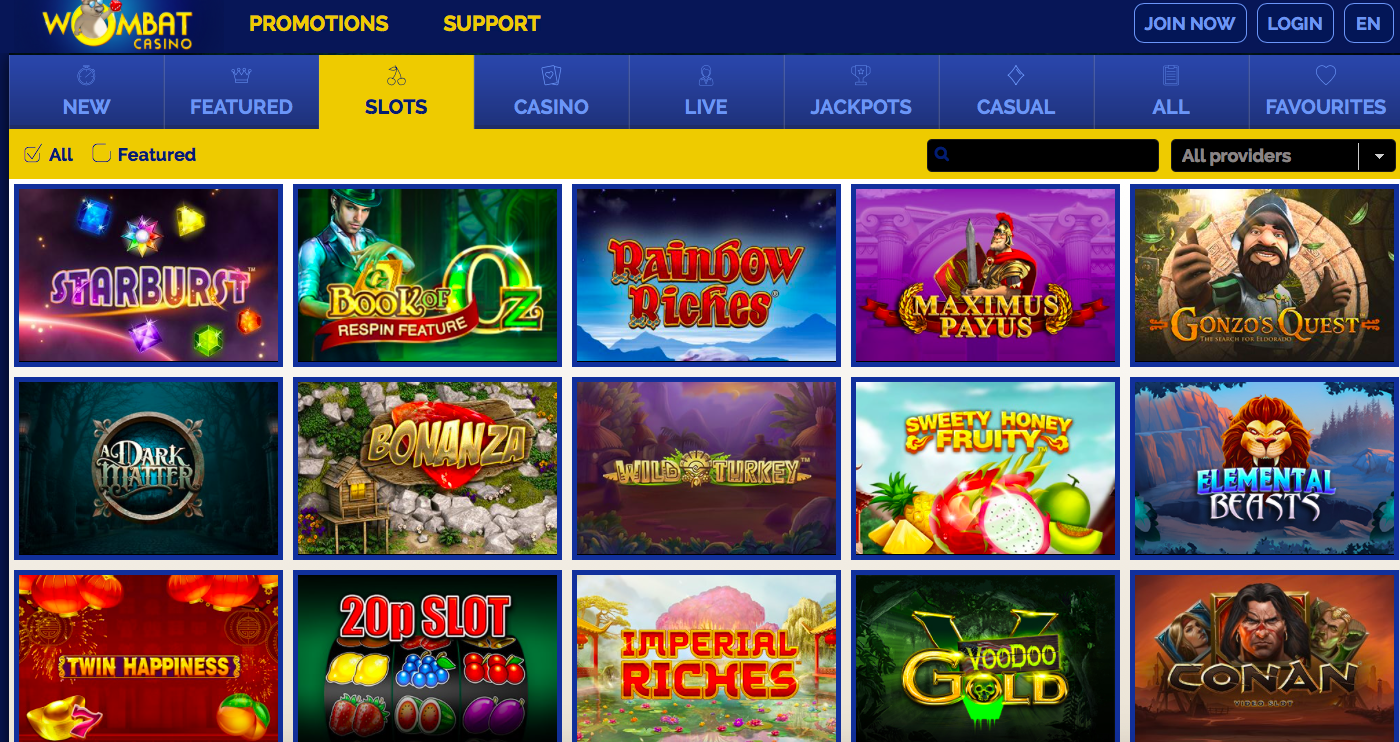Enable the Featured checkbox filter
Screen dimensions: 1400x742
[x=101, y=154]
